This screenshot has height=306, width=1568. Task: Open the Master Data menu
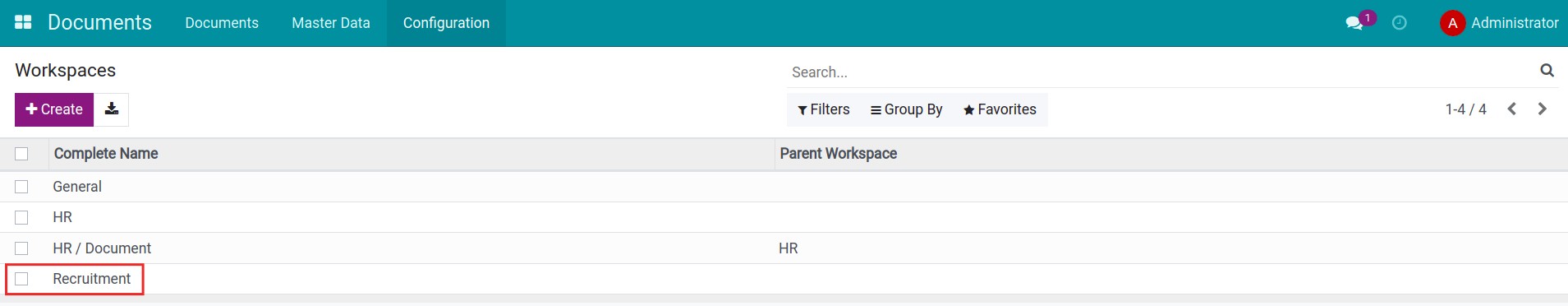331,23
